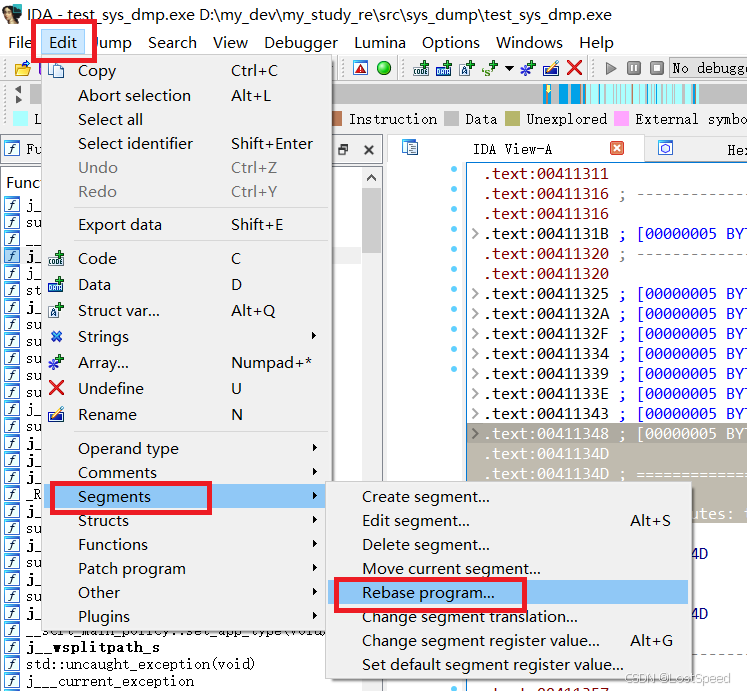Float the Functions panel with the restore icon
The height and width of the screenshot is (691, 747).
tap(343, 150)
